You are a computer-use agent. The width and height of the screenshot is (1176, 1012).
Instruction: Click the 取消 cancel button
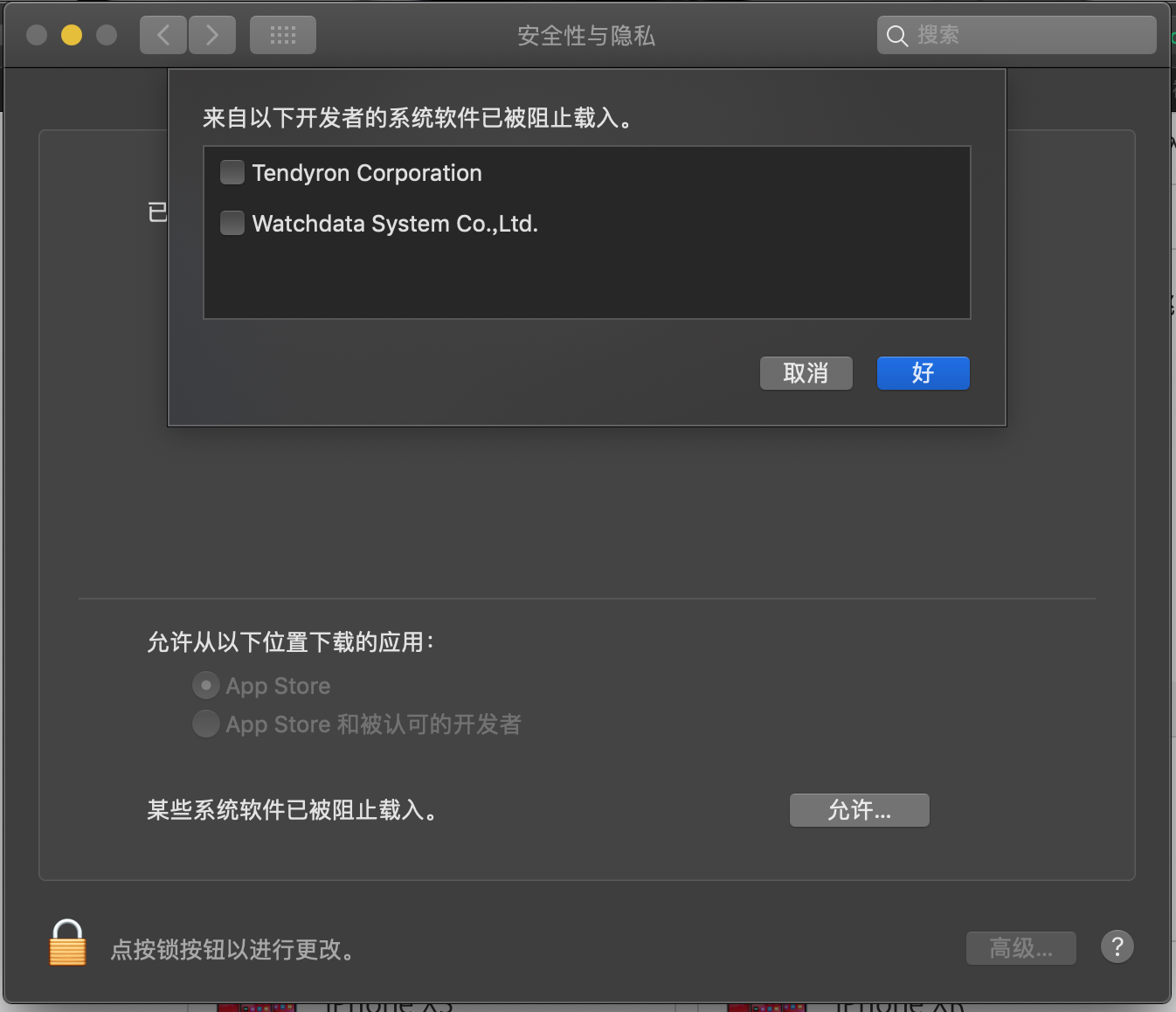click(806, 373)
